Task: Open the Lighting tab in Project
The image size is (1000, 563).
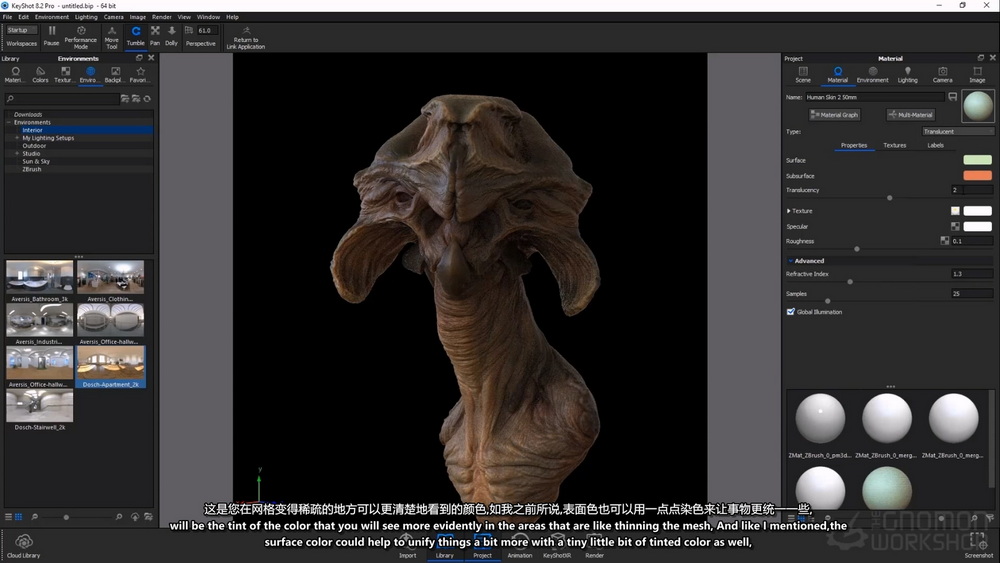Action: coord(908,75)
